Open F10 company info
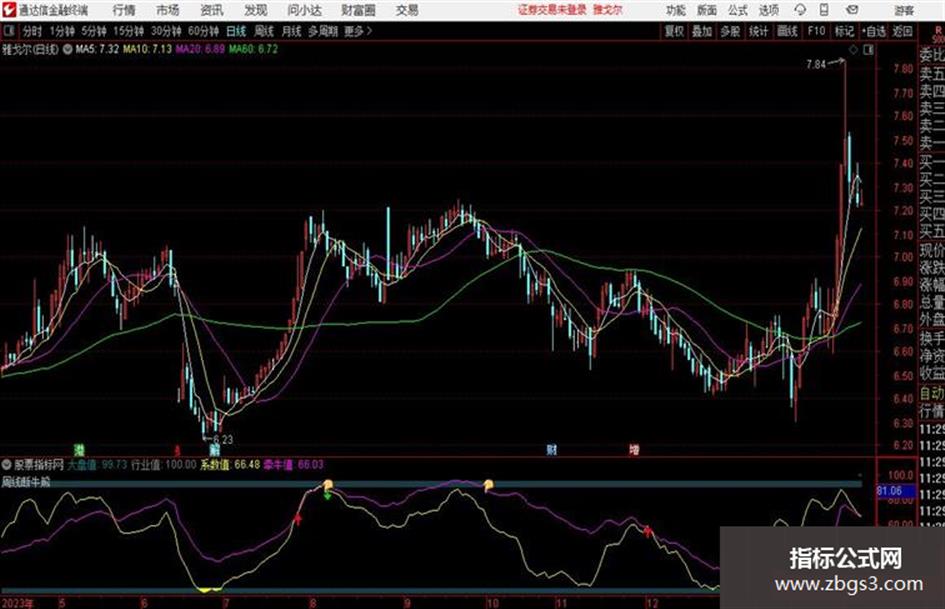This screenshot has height=609, width=945. [816, 31]
